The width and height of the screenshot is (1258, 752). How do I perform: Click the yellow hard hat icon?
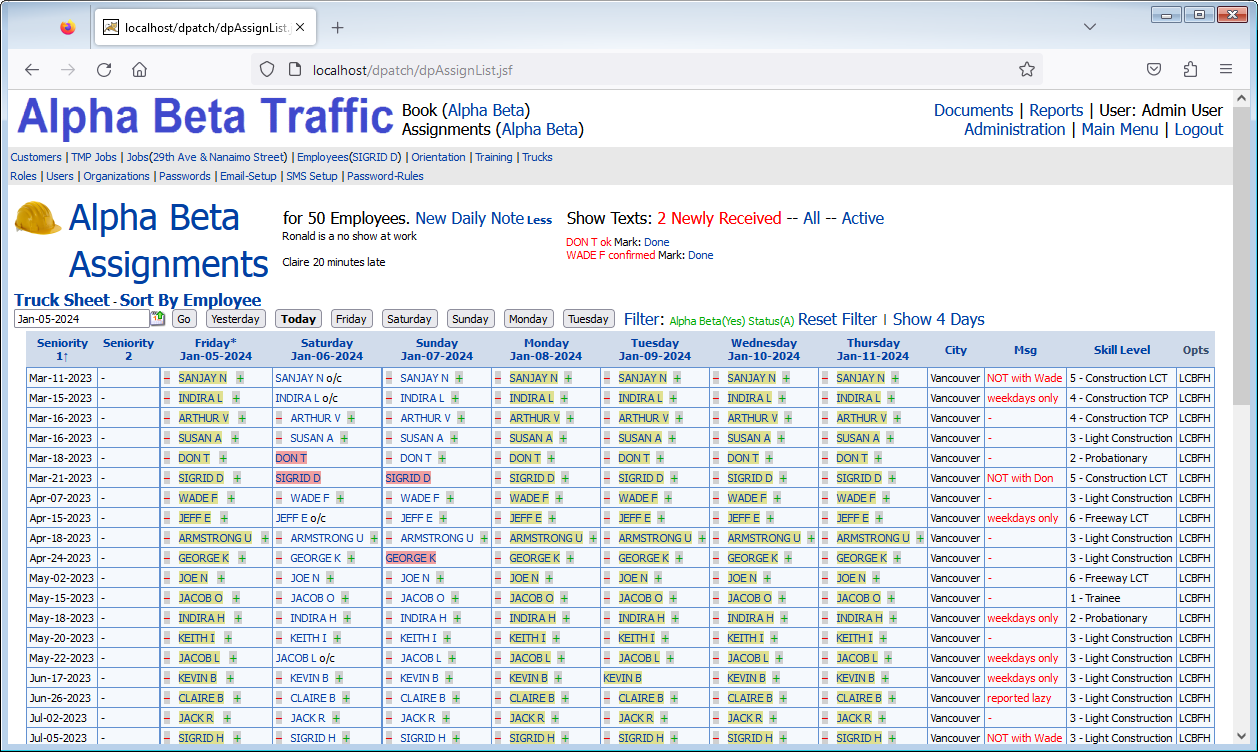click(x=38, y=218)
